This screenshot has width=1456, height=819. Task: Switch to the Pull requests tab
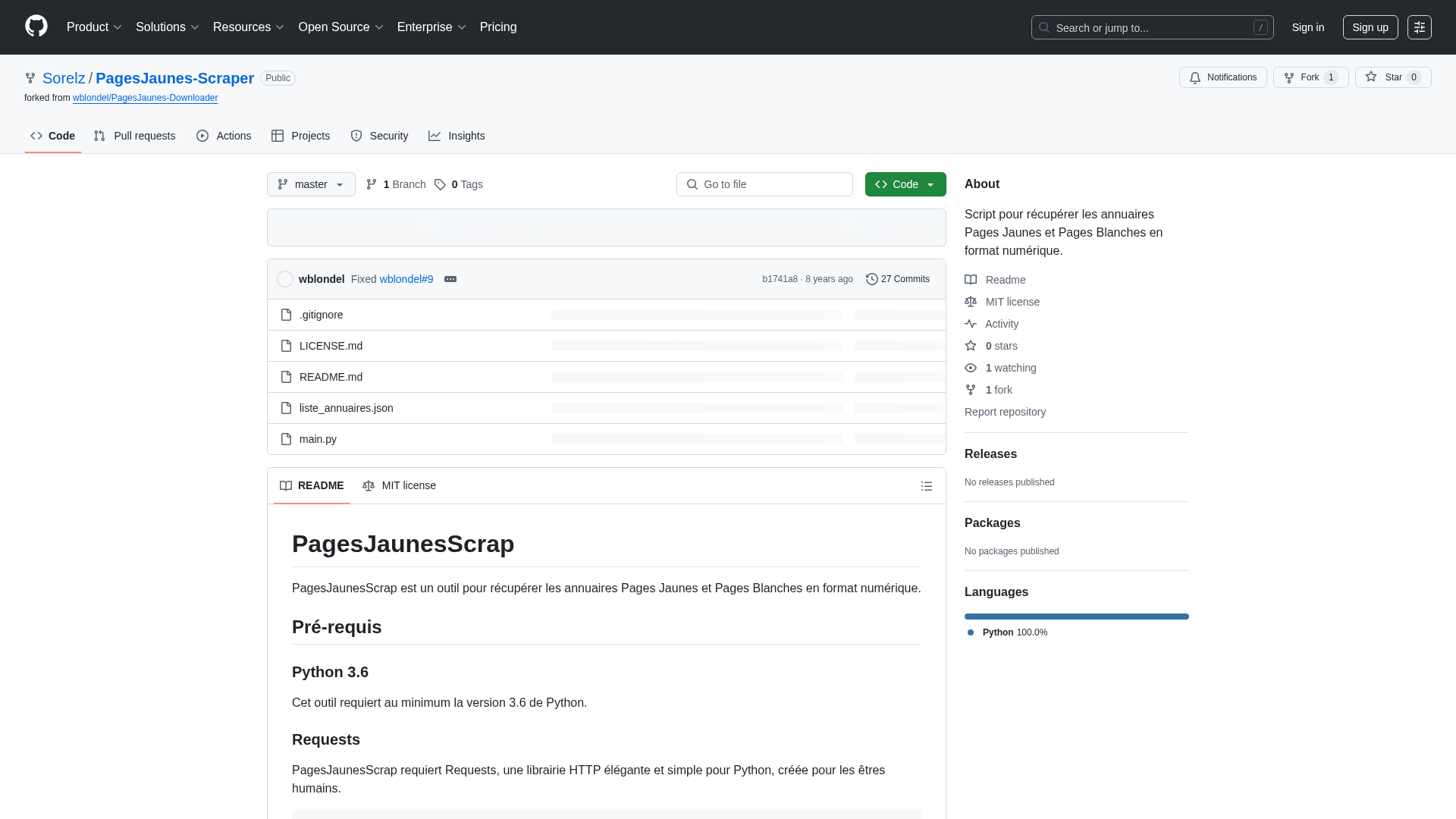point(134,136)
